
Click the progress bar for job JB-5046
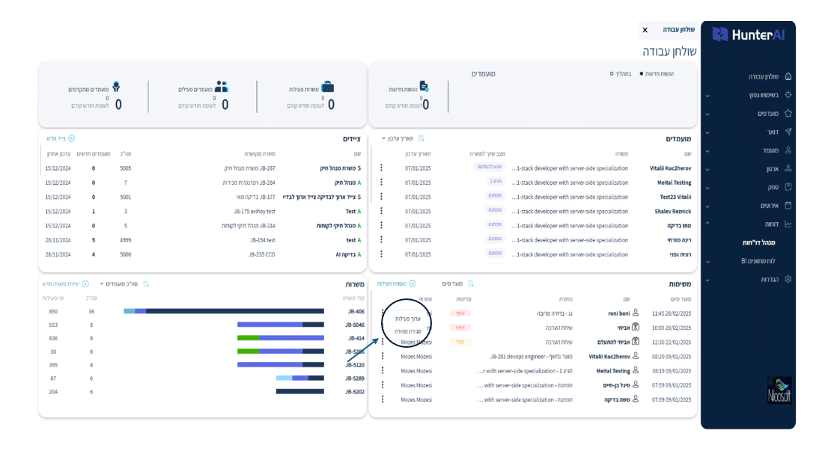point(280,325)
